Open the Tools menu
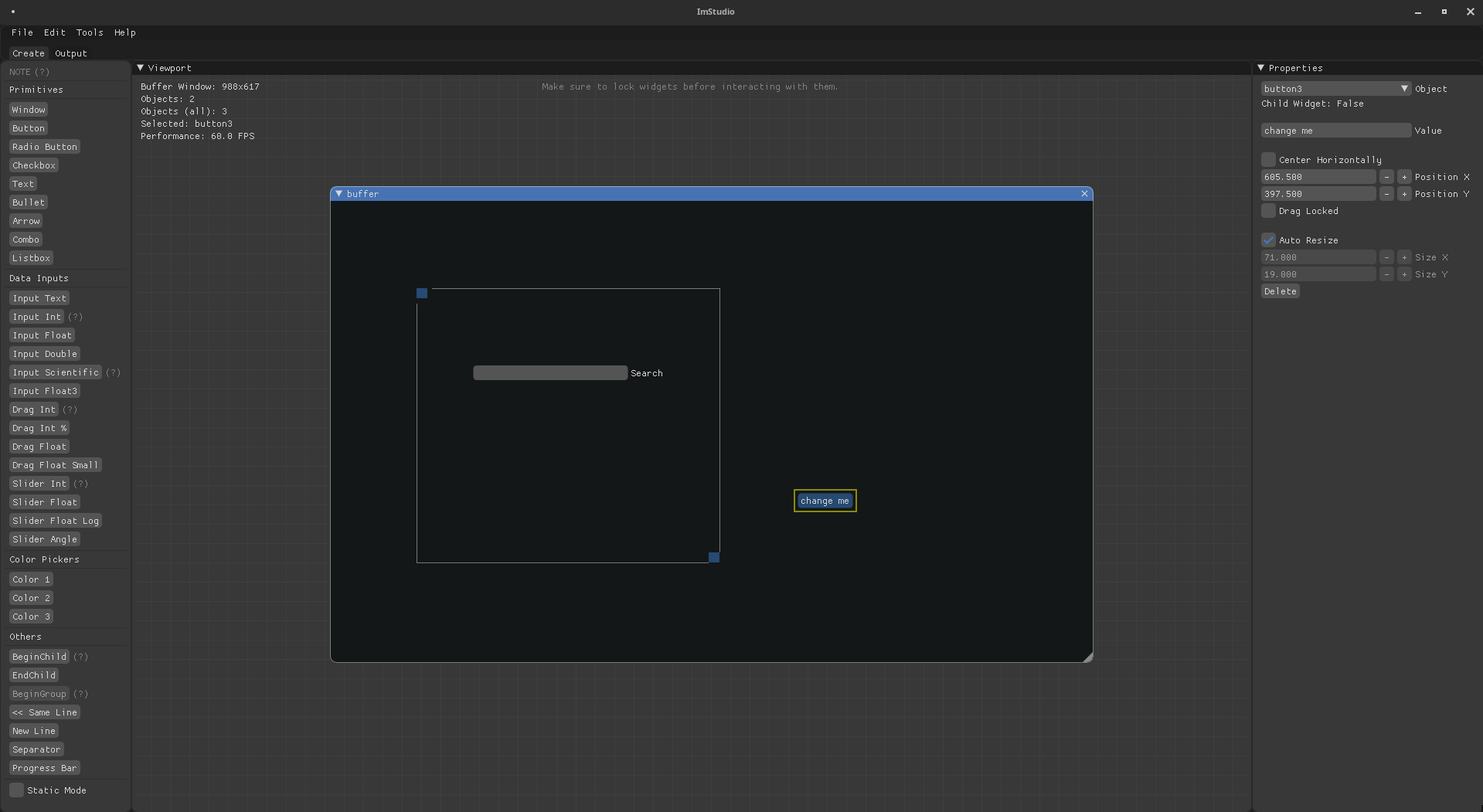 click(x=89, y=32)
